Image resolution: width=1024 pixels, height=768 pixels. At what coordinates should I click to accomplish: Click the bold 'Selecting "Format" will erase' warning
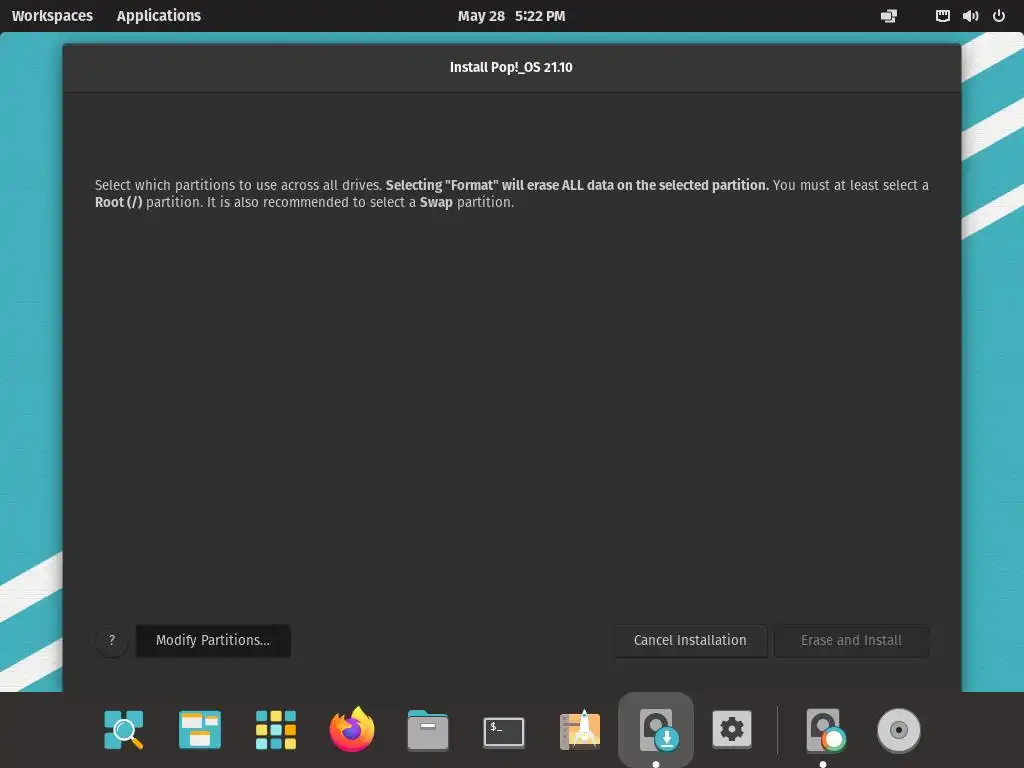coord(577,185)
